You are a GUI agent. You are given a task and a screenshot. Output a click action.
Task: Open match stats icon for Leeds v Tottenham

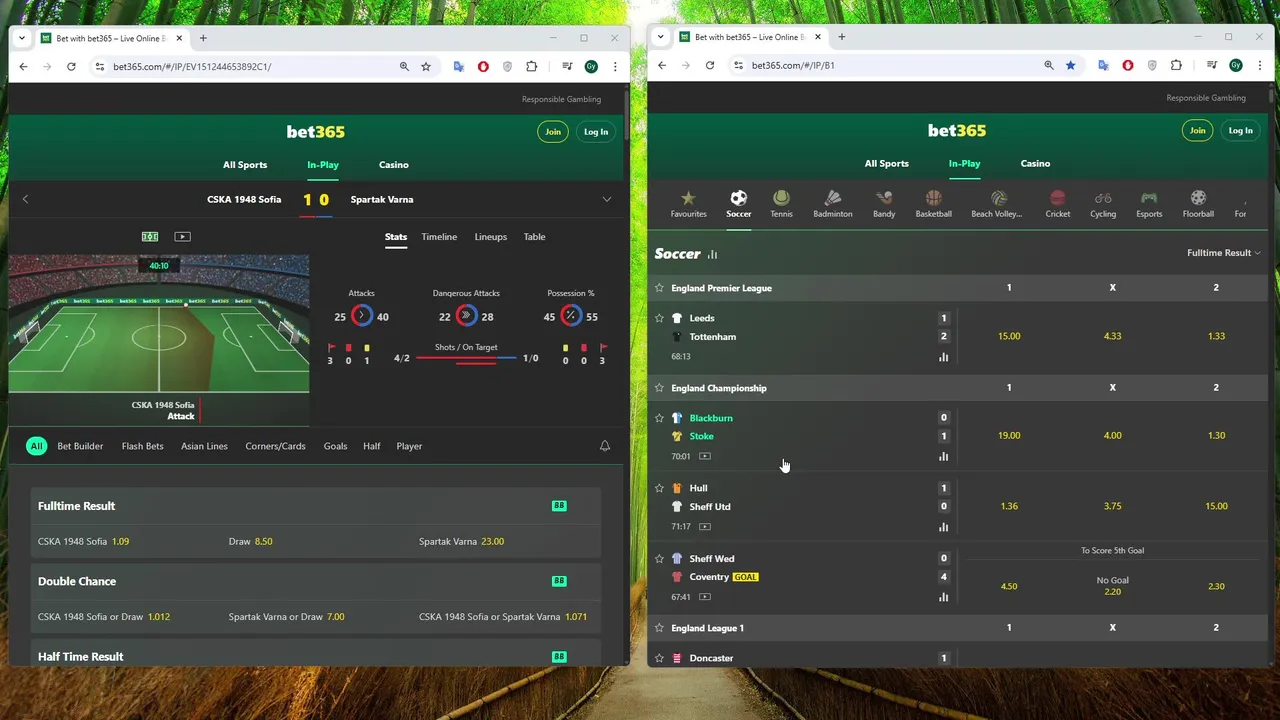(x=943, y=357)
